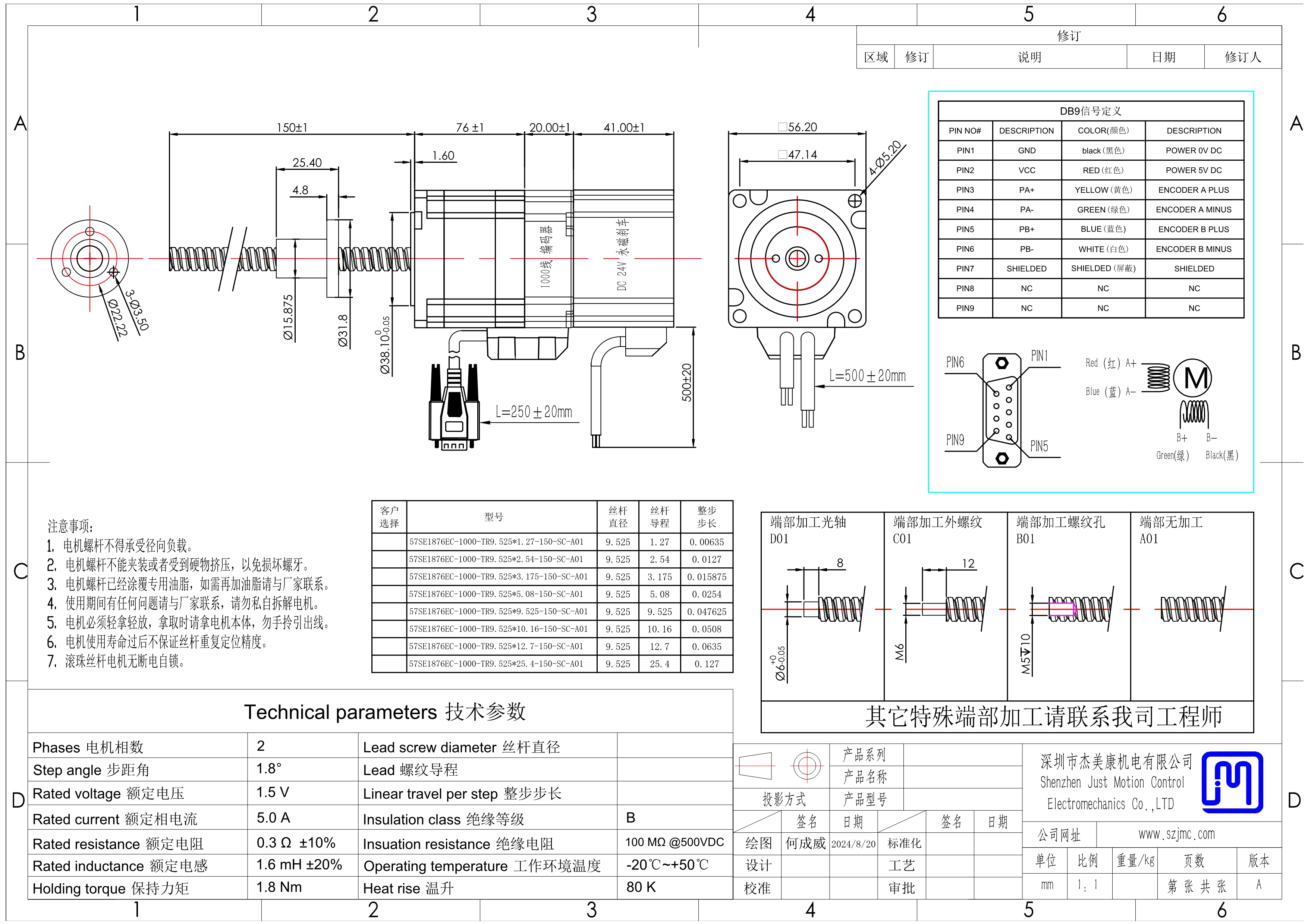Image resolution: width=1308 pixels, height=924 pixels.
Task: Click the Heat rise value 80 K
Action: (x=641, y=887)
